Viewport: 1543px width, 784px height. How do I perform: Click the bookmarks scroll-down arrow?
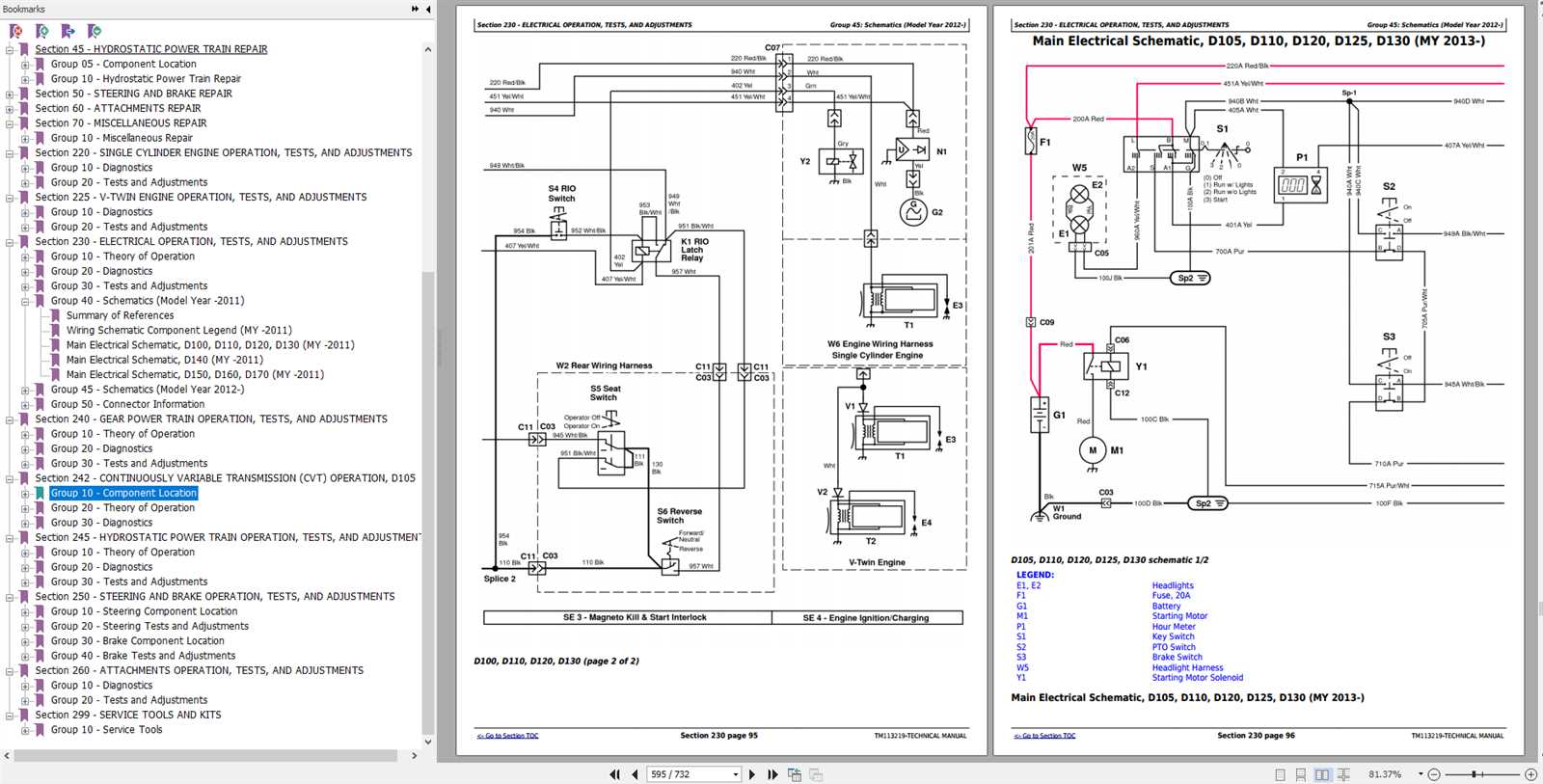[428, 742]
